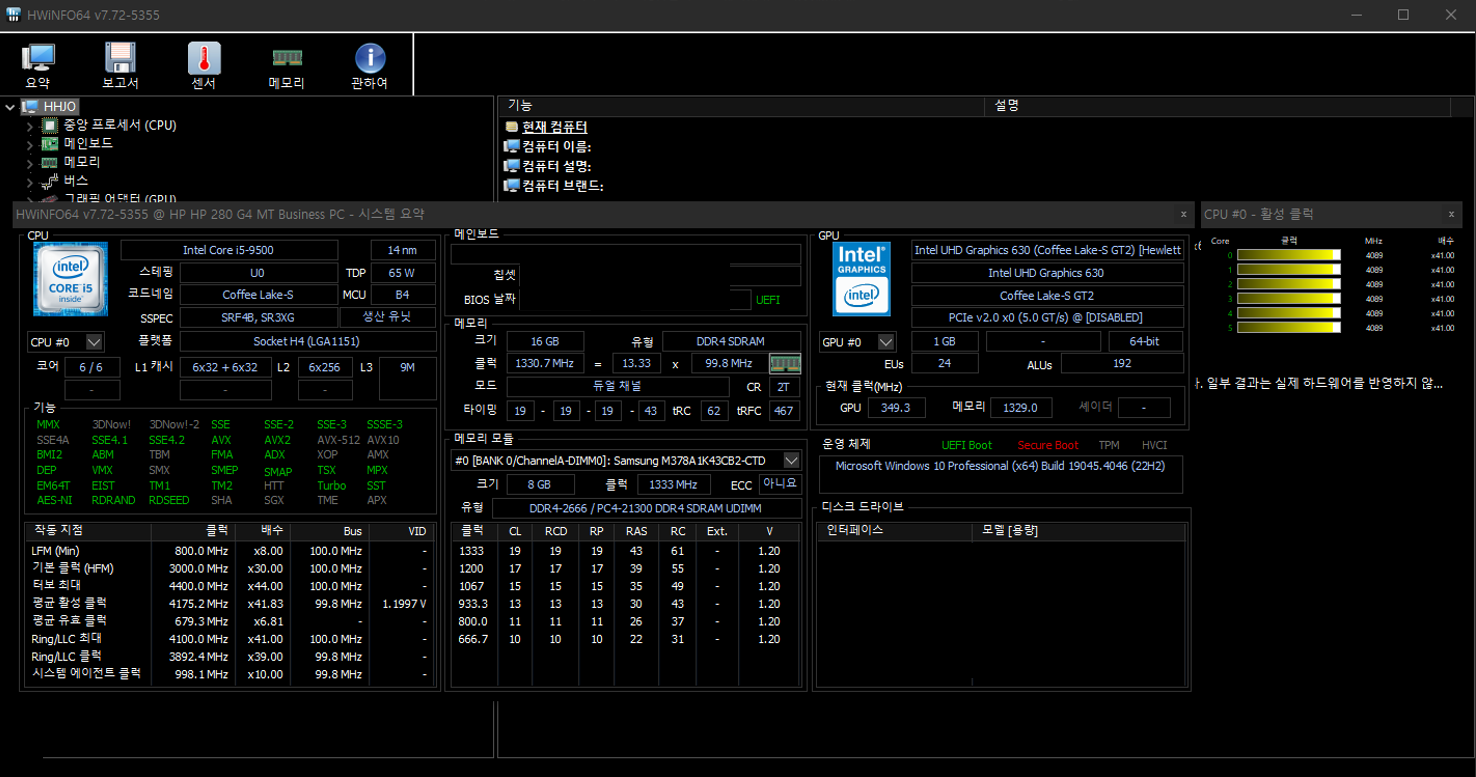This screenshot has height=777, width=1476.
Task: Expand the 메모리 tree node
Action: click(x=30, y=162)
